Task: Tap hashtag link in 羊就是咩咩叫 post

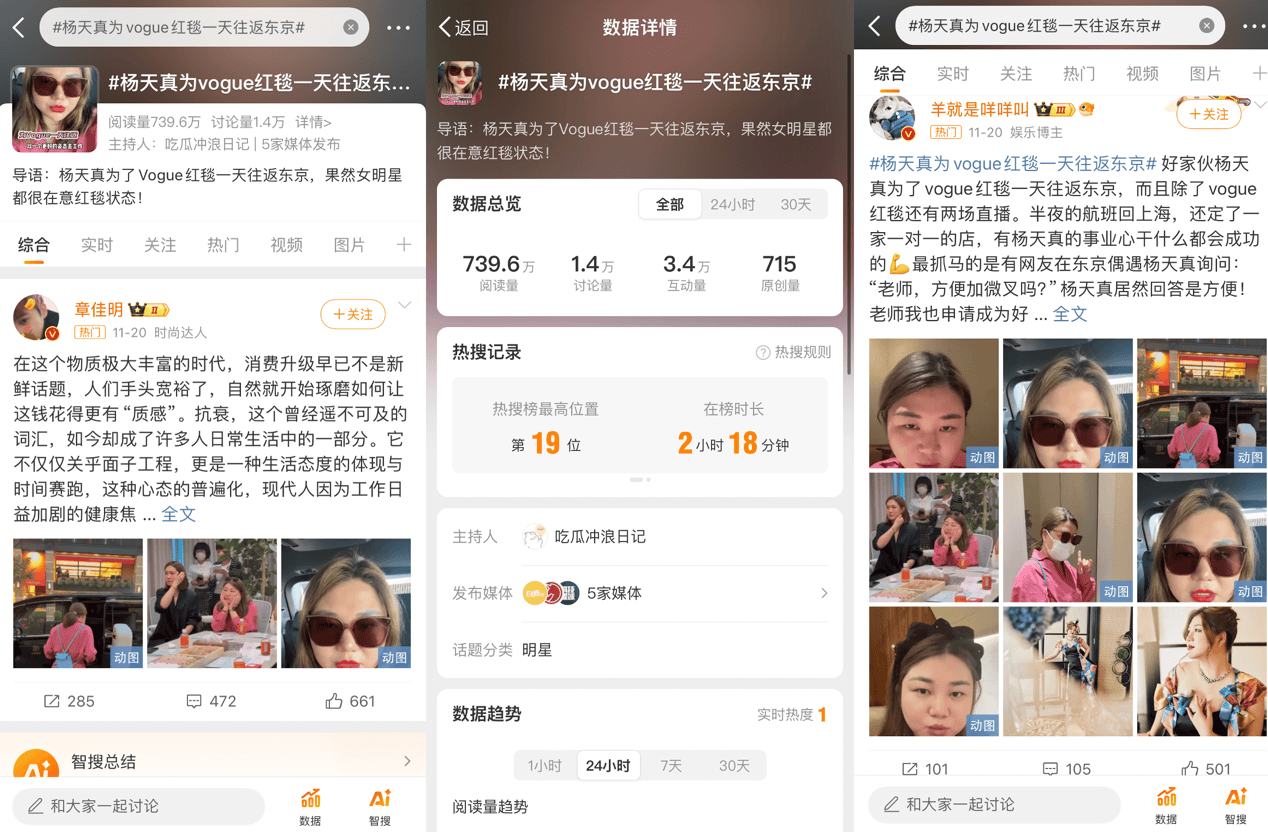Action: click(x=1013, y=163)
